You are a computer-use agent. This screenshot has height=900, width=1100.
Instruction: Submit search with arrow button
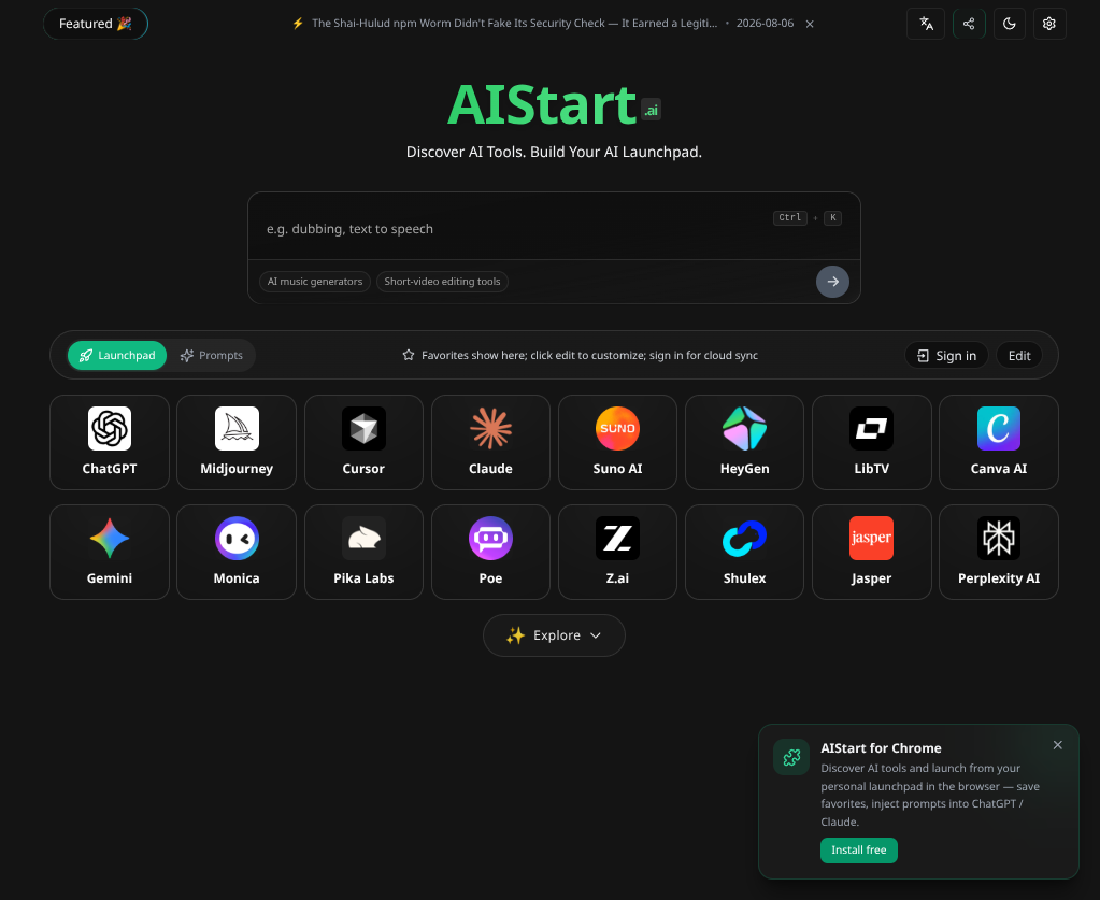[832, 281]
